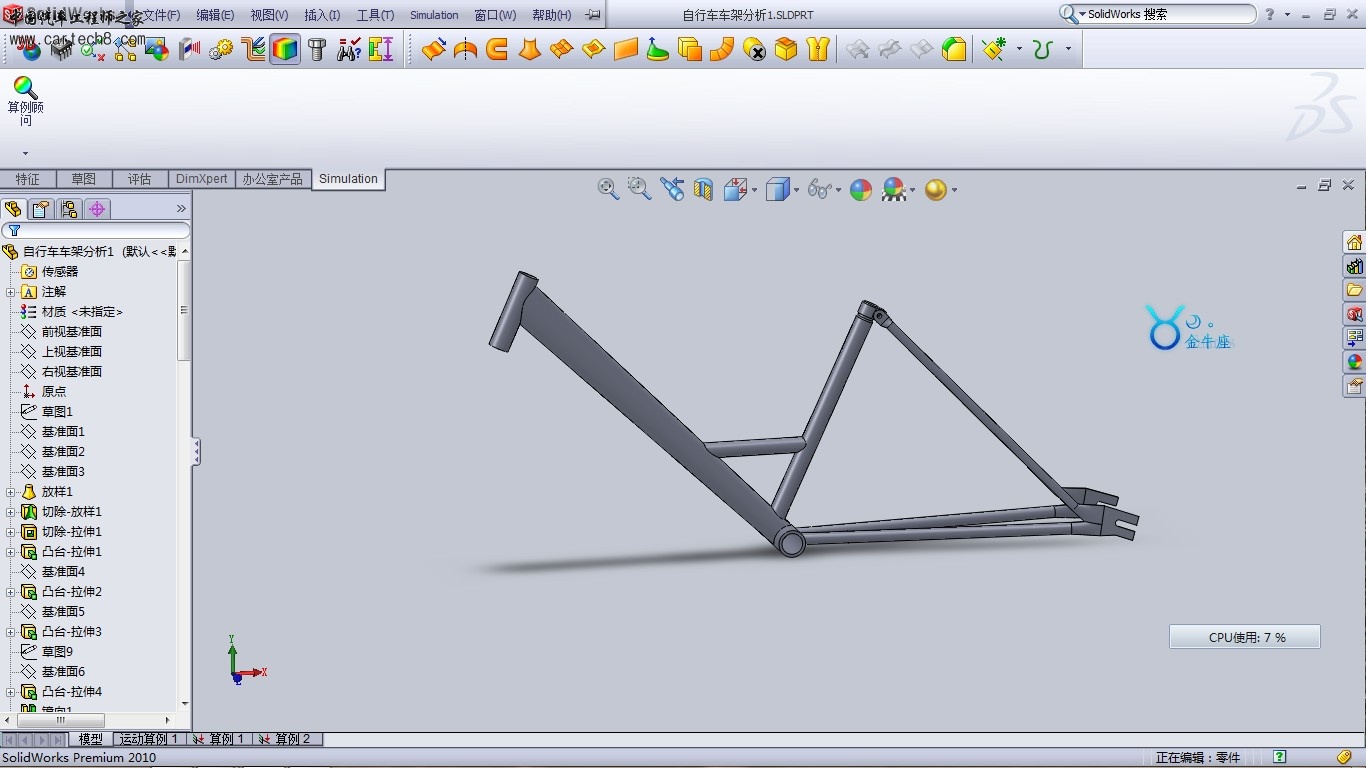
Task: Click the help question mark in status bar
Action: (x=1279, y=757)
